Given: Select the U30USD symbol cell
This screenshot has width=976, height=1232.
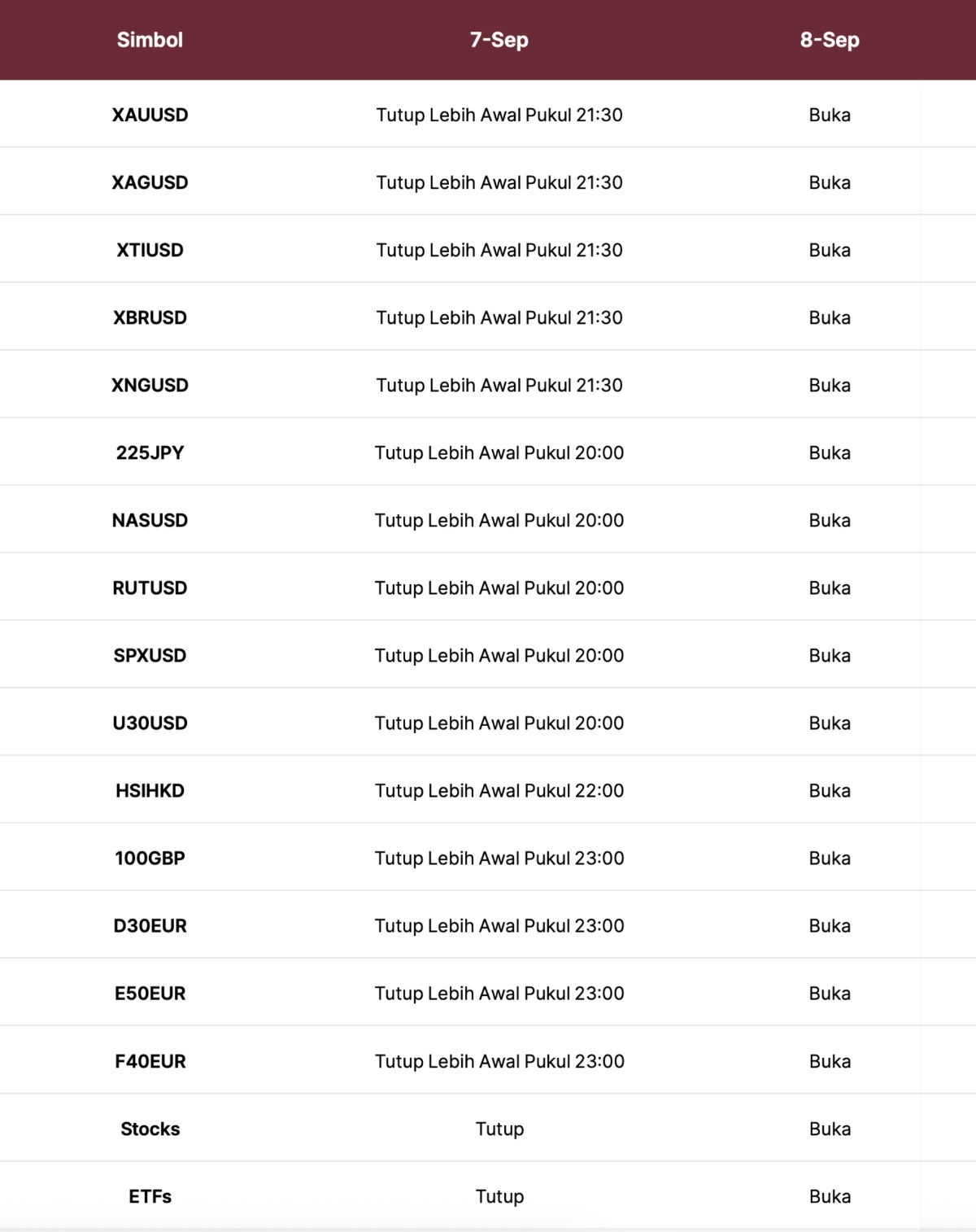Looking at the screenshot, I should pyautogui.click(x=150, y=723).
